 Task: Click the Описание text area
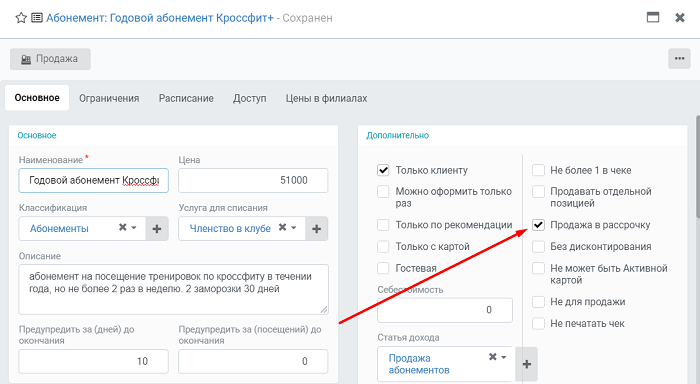[174, 289]
